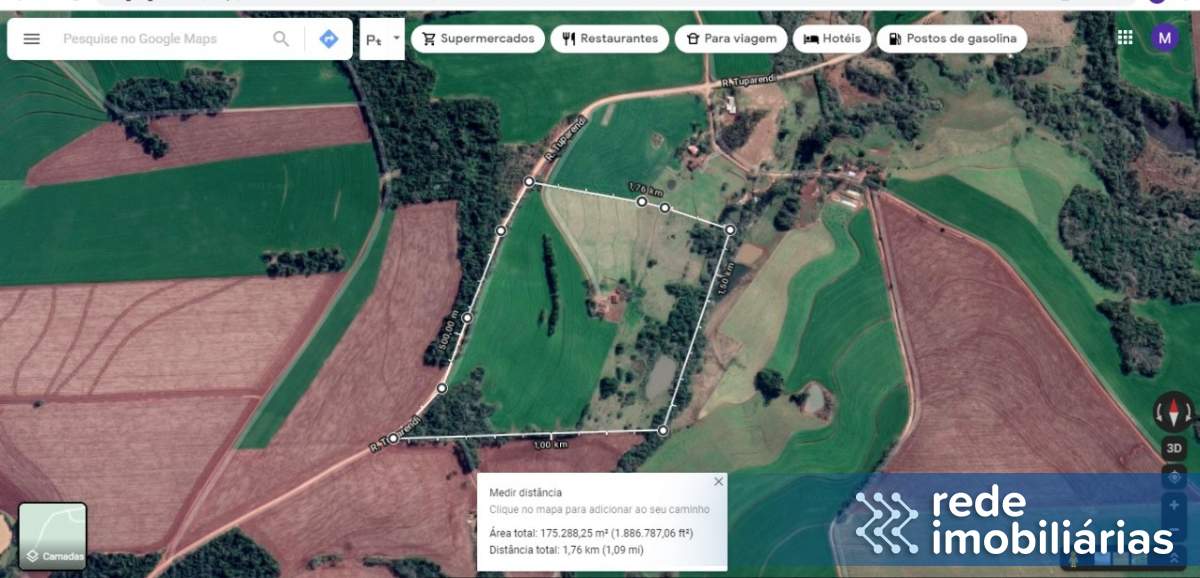Open the hamburger main menu
1200x578 pixels.
(32, 39)
